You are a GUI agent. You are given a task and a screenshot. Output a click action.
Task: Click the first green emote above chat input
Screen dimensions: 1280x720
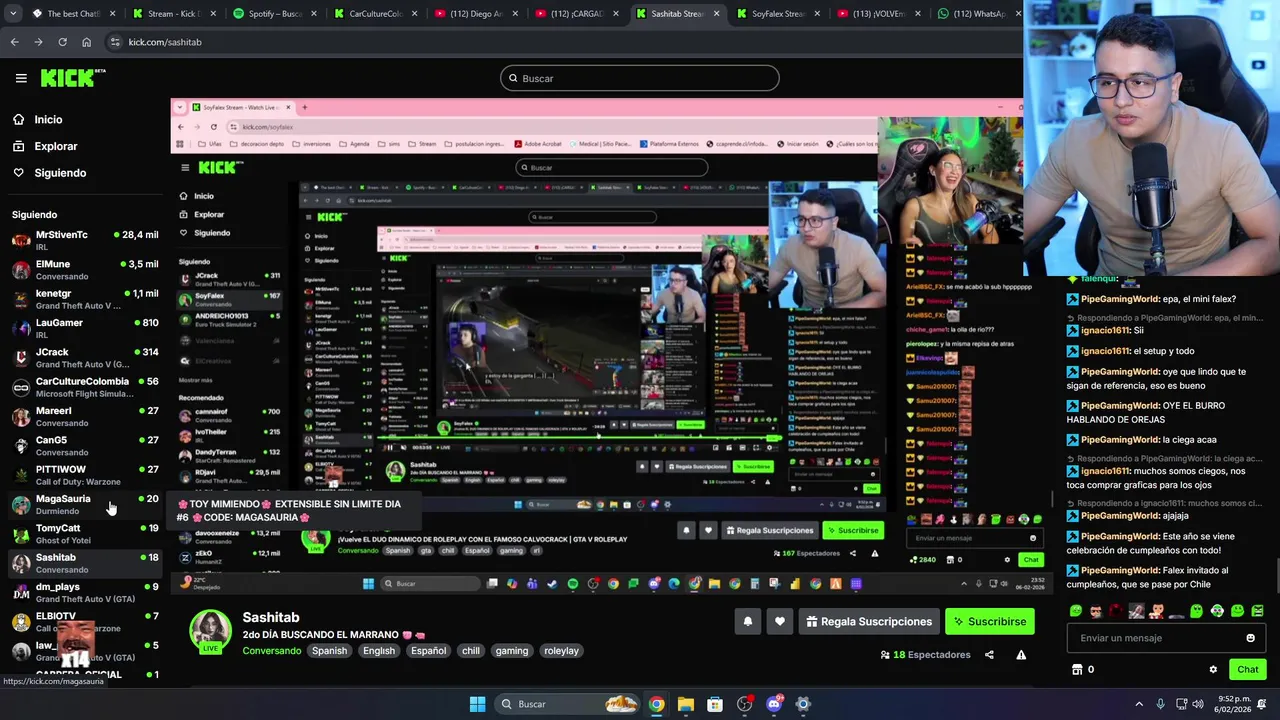point(1076,611)
